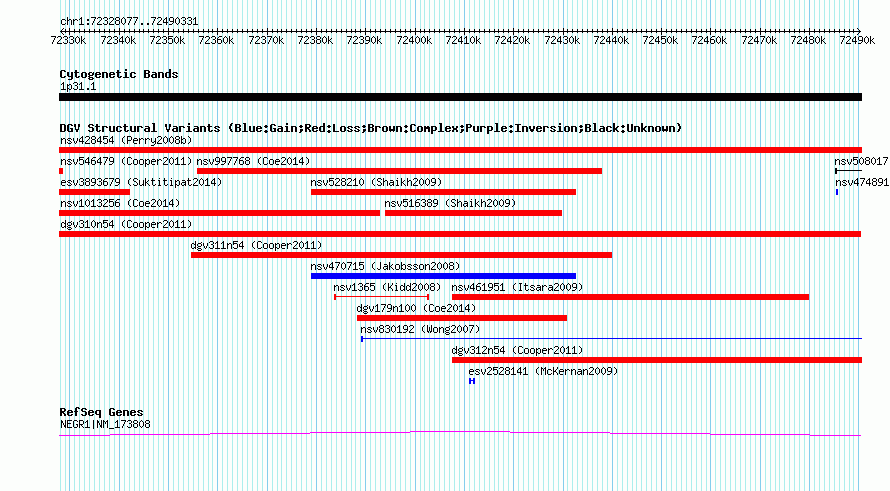This screenshot has width=890, height=491.
Task: Click the small blue esv2528141 marker
Action: click(x=472, y=381)
